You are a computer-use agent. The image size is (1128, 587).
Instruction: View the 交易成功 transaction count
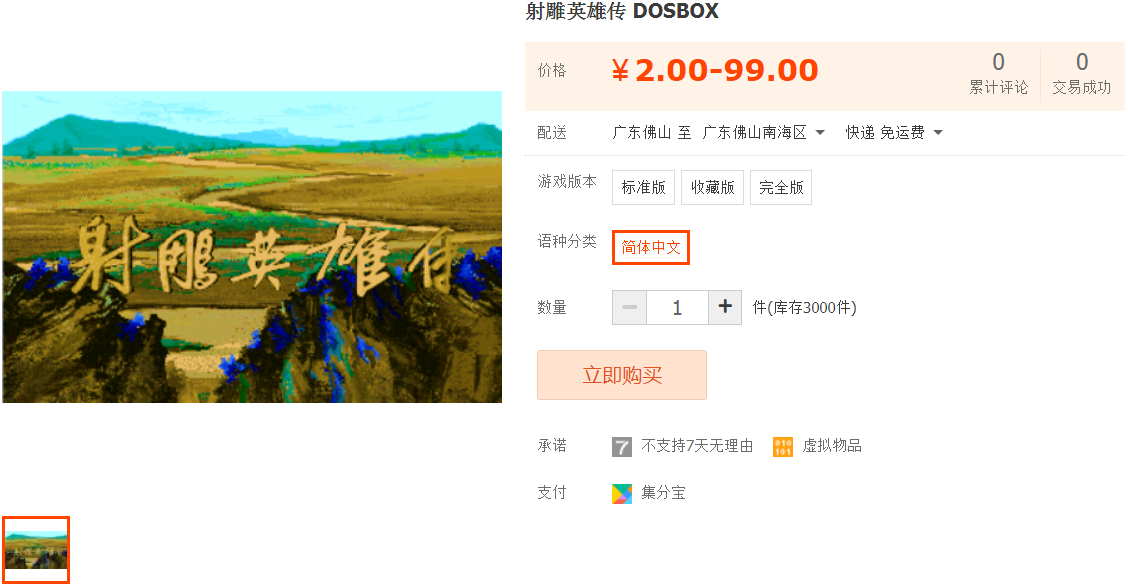point(1081,73)
